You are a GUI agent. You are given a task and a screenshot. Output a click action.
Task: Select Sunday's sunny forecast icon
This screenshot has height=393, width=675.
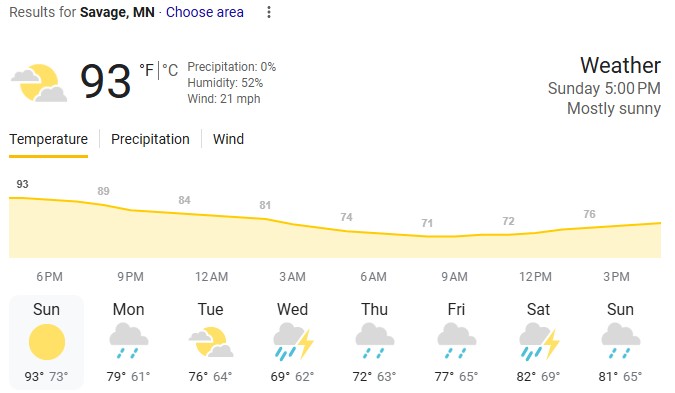47,342
